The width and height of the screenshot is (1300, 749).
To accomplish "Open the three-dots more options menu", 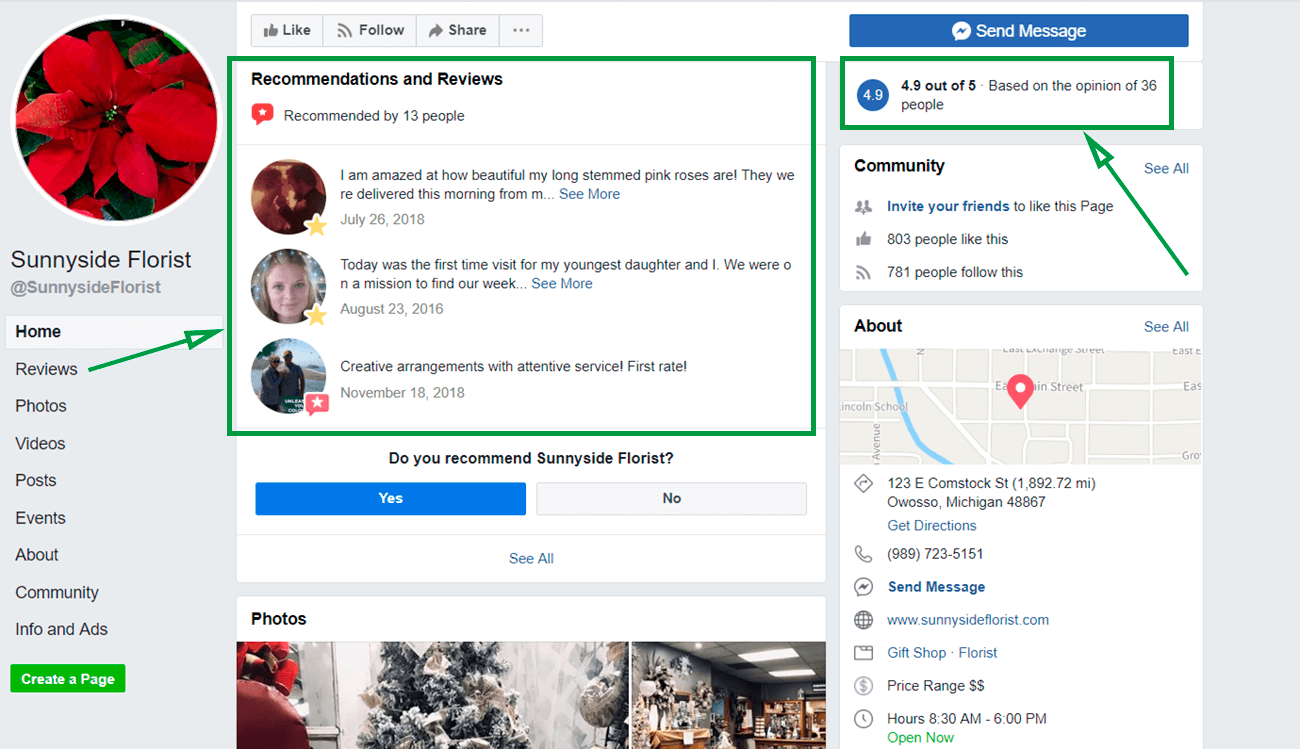I will coord(521,30).
